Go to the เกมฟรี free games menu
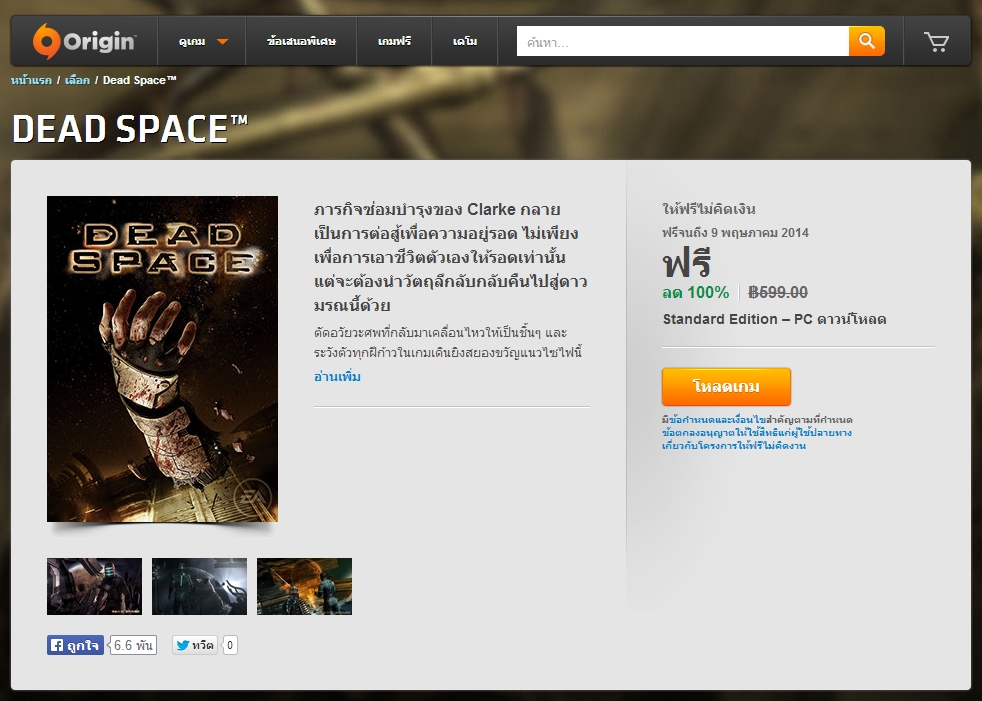 394,41
